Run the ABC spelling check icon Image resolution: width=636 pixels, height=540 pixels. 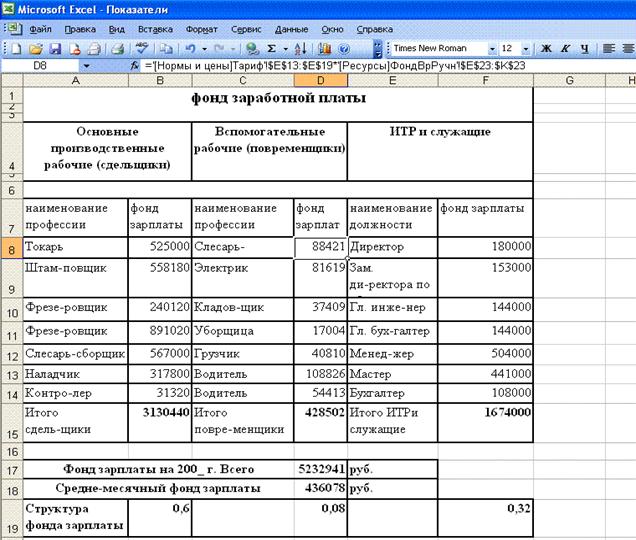tap(142, 49)
